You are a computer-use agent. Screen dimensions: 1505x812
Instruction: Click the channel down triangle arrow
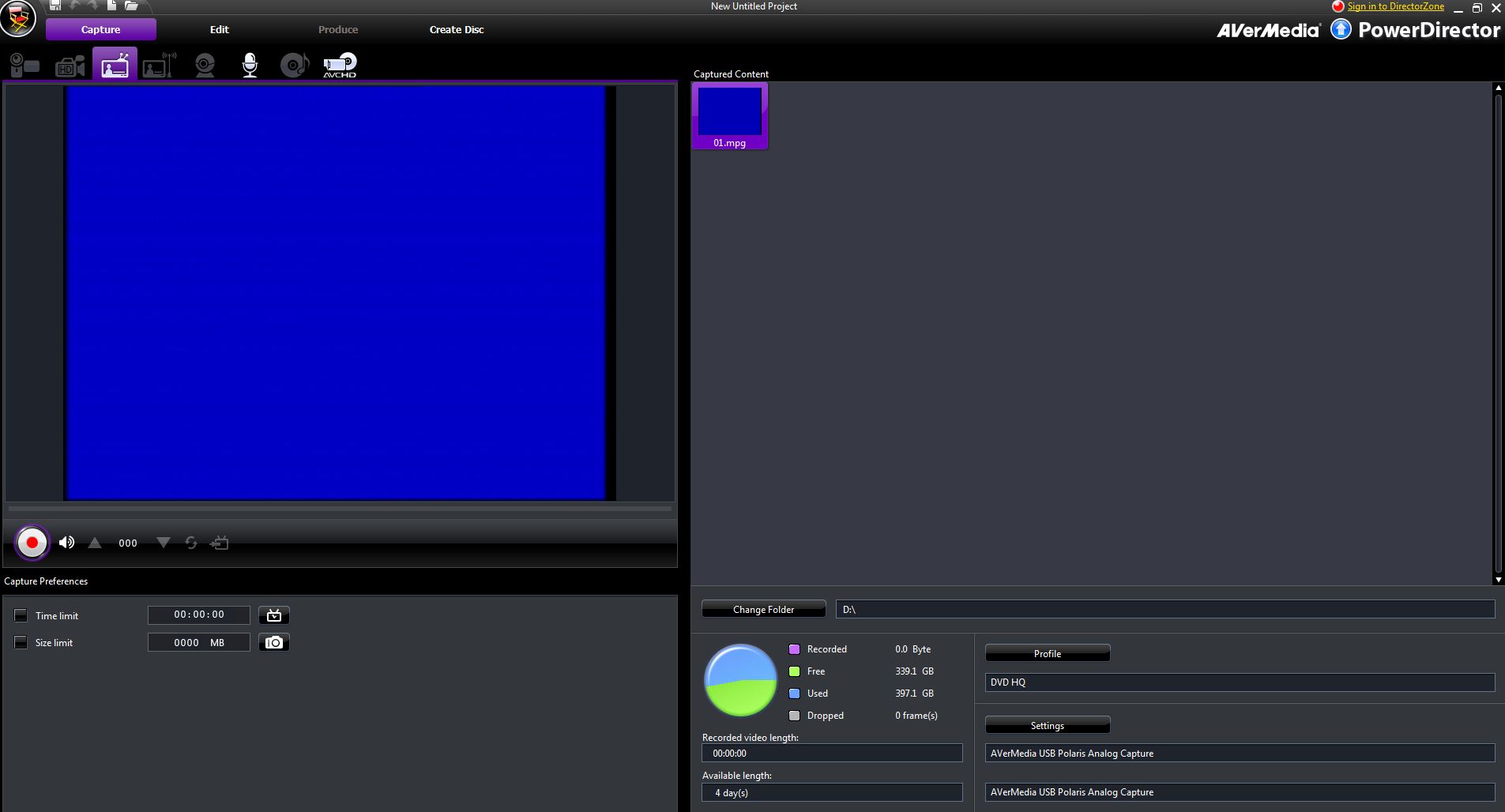(x=164, y=543)
